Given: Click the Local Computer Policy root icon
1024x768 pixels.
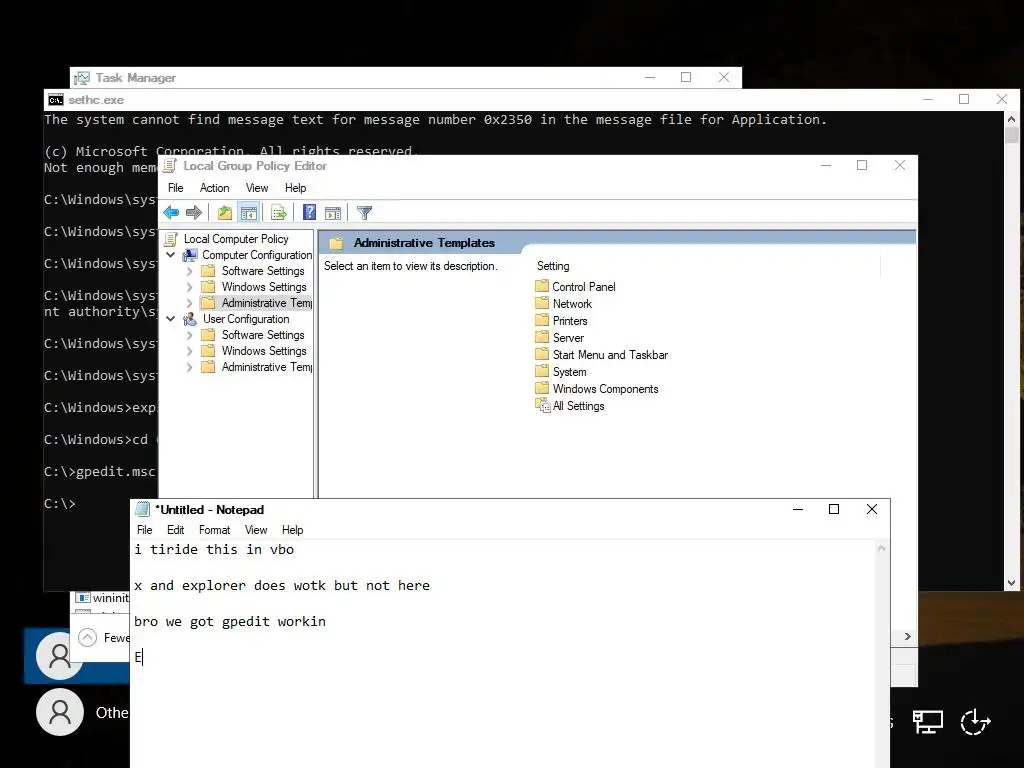Looking at the screenshot, I should (171, 239).
